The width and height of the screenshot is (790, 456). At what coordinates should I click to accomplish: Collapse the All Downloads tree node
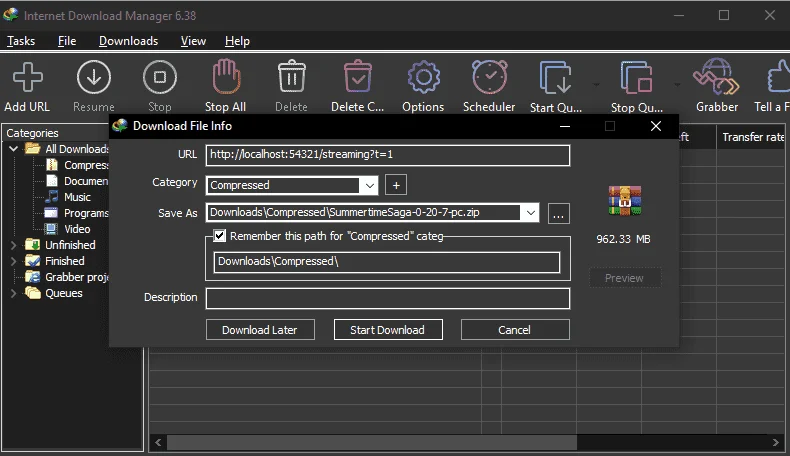[14, 149]
